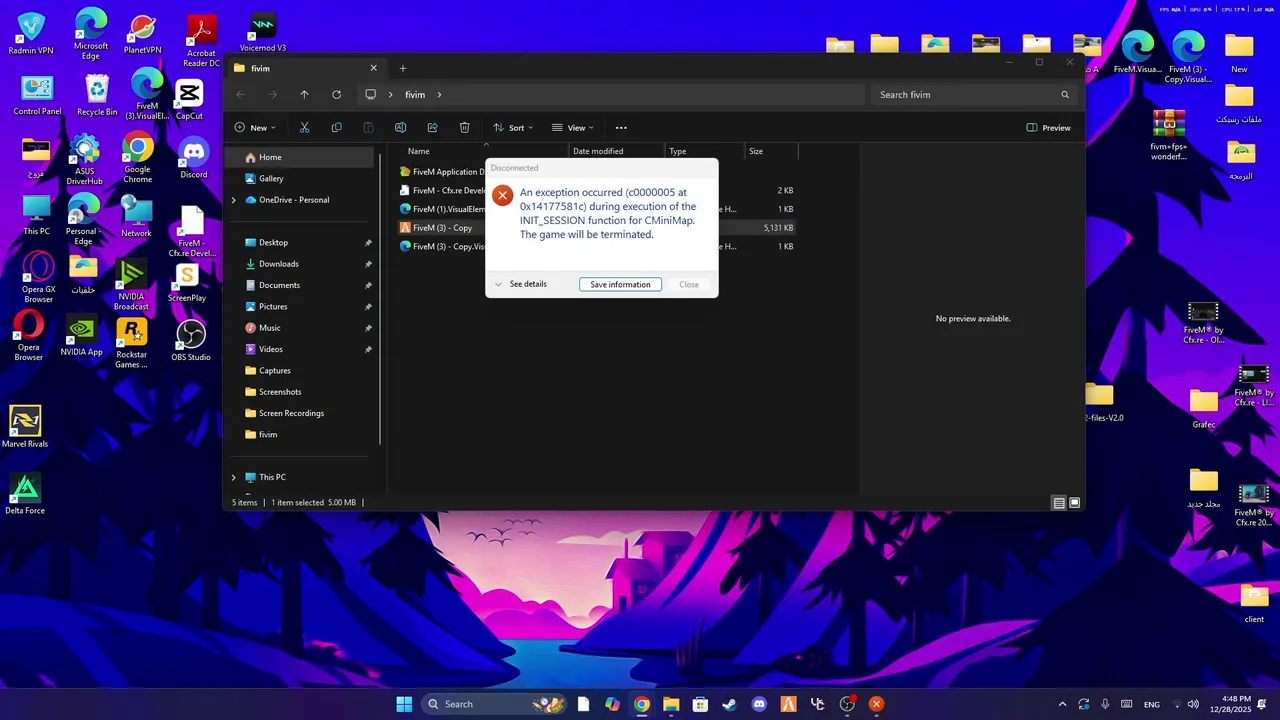Viewport: 1280px width, 720px height.
Task: Open OBS Studio desktop icon
Action: [x=191, y=340]
